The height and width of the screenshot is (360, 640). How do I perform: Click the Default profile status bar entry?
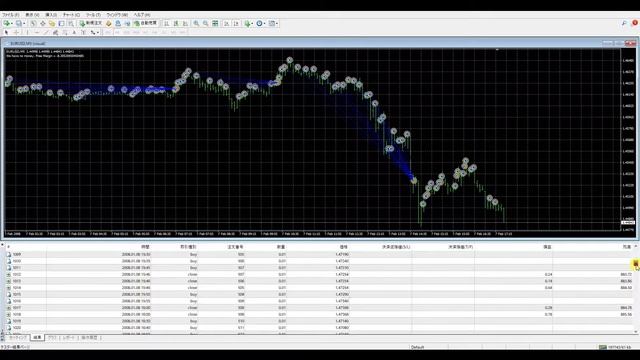(x=418, y=347)
